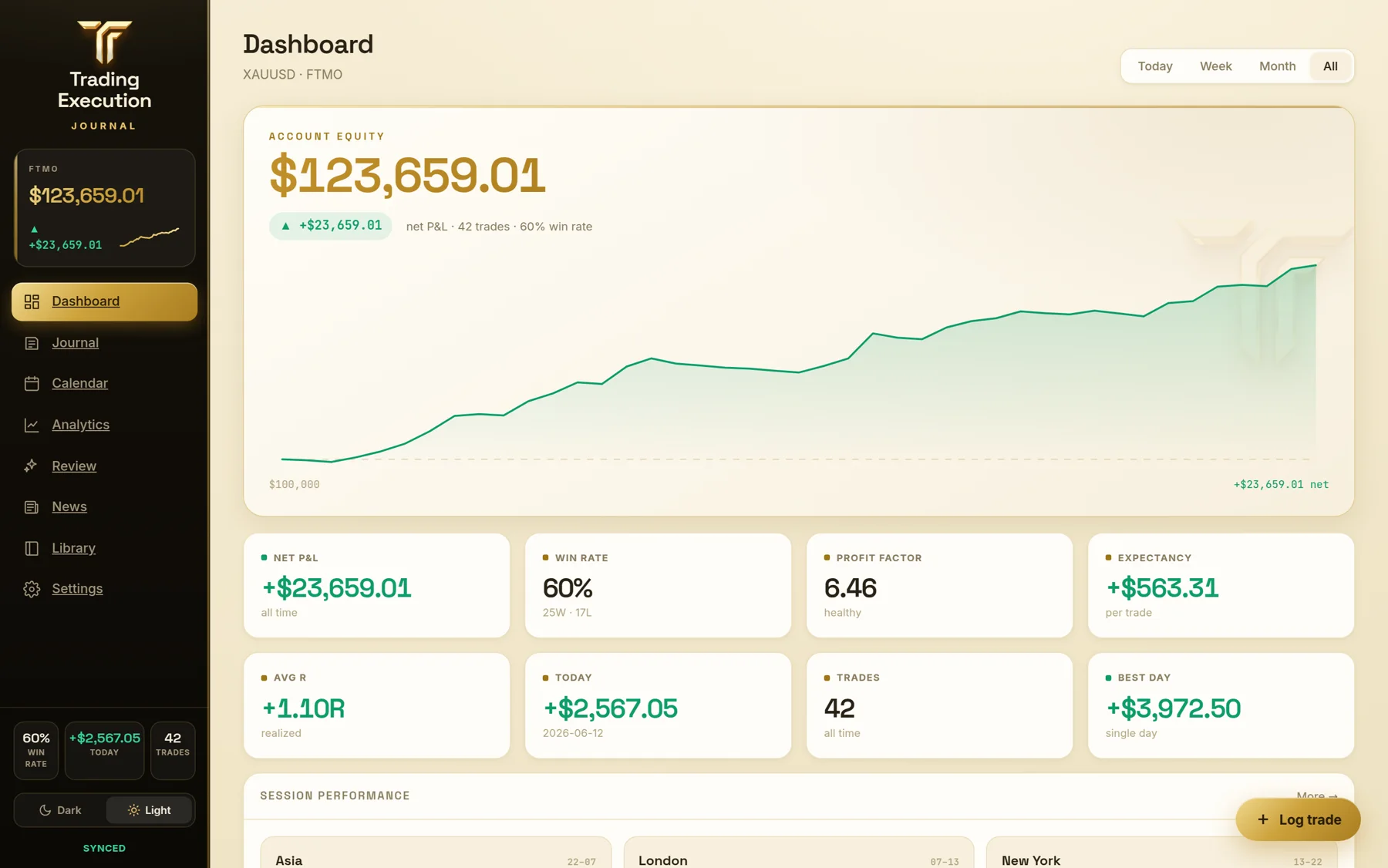Open the Review page
Viewport: 1388px width, 868px height.
(104, 466)
